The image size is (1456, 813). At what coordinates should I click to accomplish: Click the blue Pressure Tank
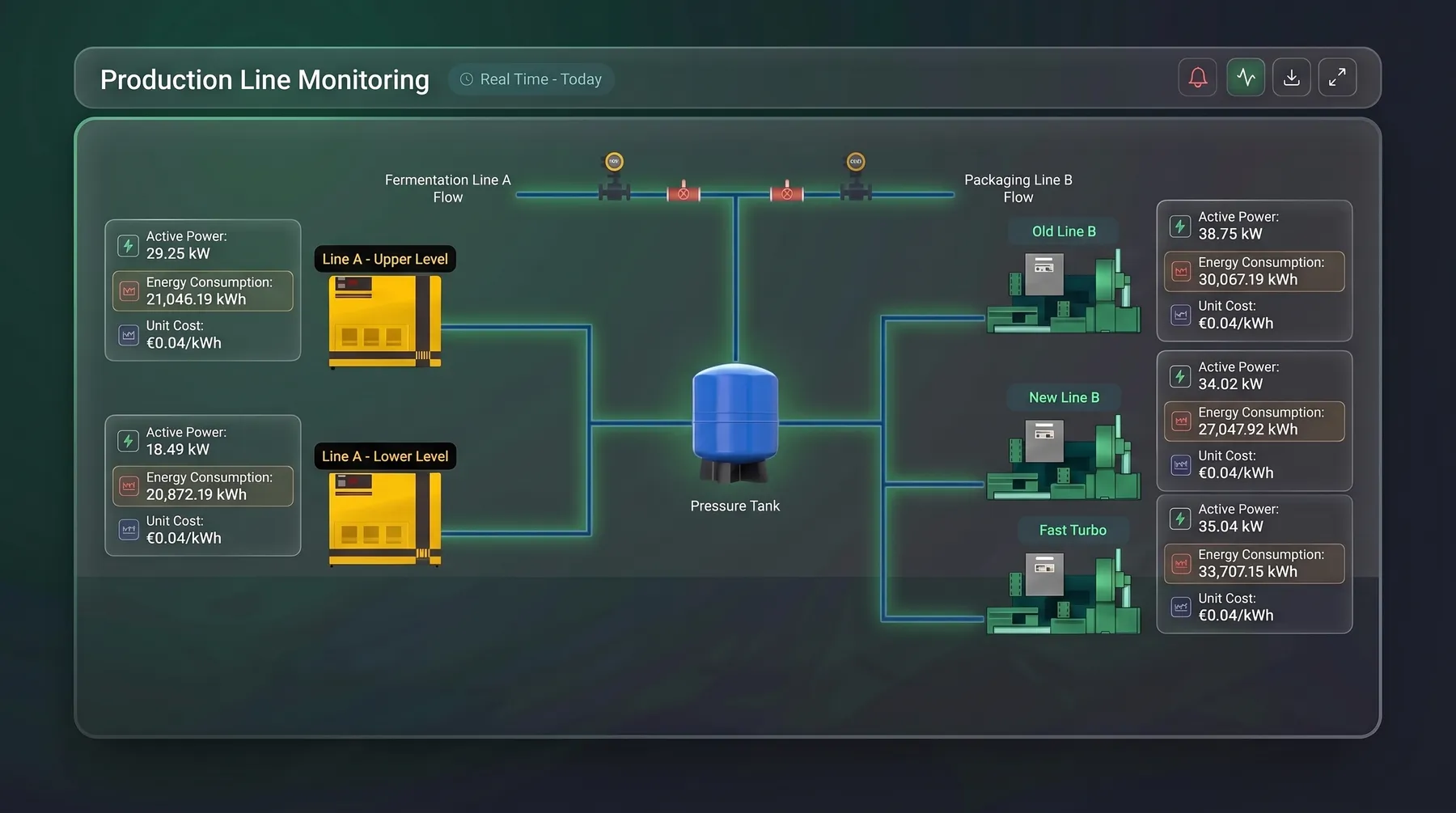(x=735, y=423)
